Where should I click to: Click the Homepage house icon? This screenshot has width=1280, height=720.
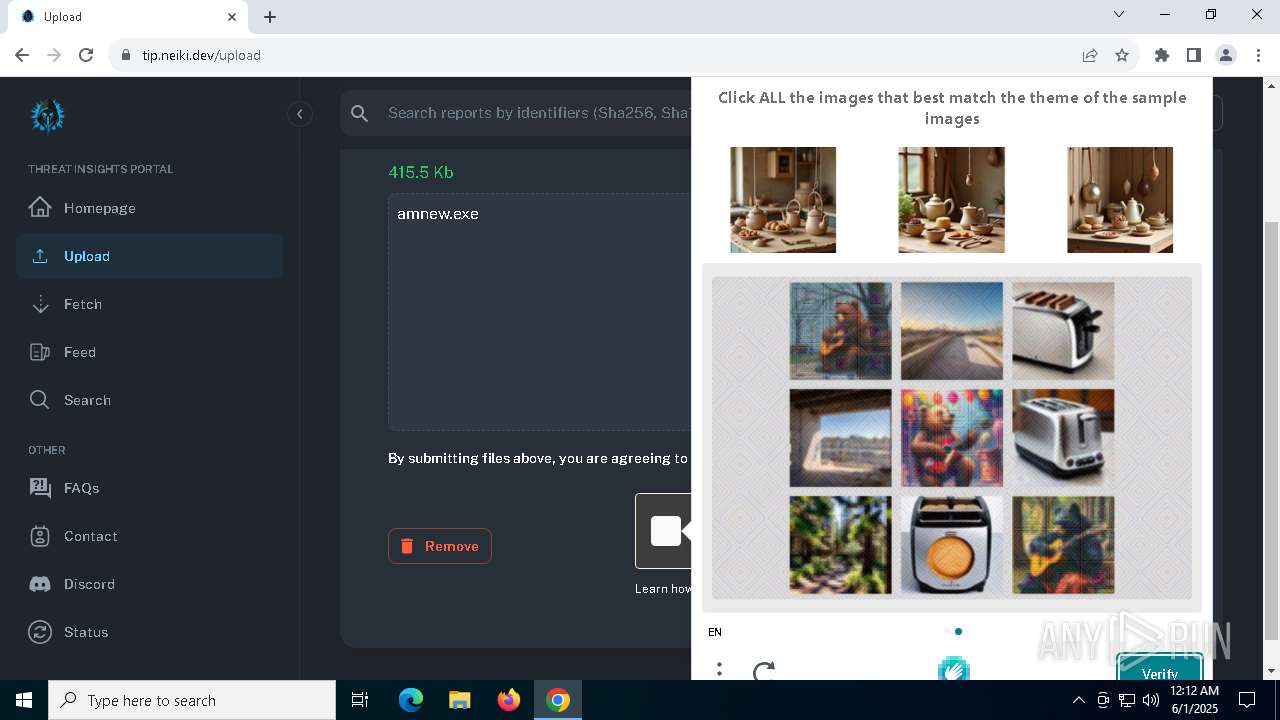pos(40,208)
